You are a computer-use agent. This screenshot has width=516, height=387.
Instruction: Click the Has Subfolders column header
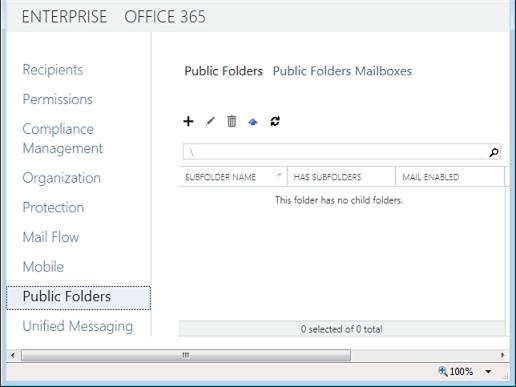(x=341, y=177)
